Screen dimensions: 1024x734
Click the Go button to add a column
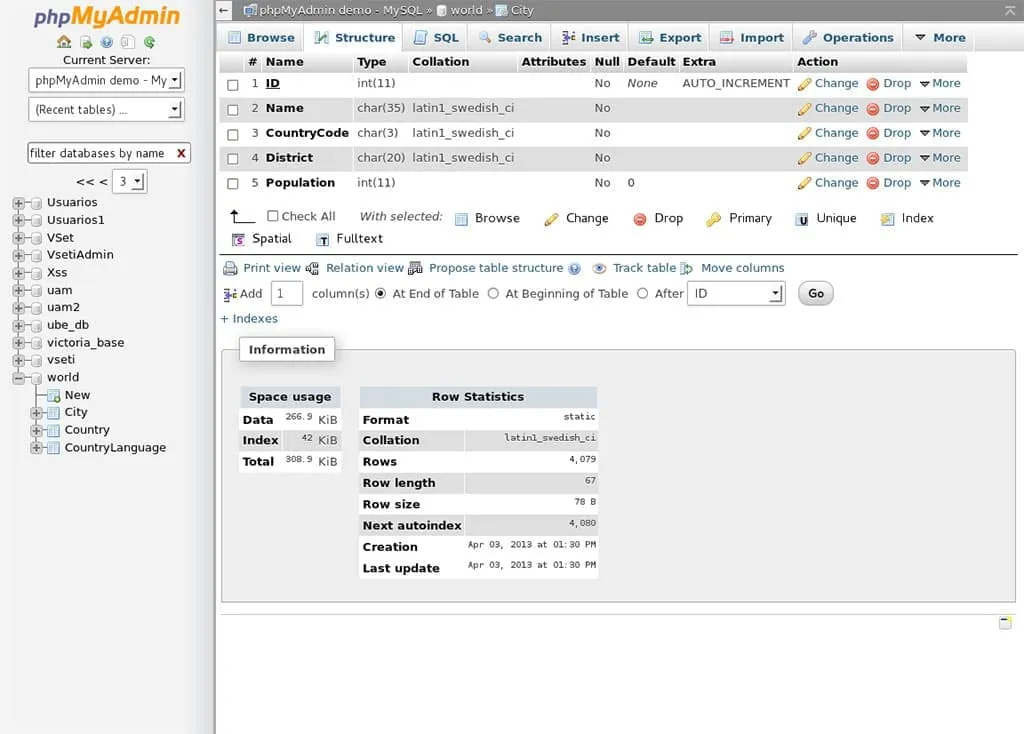(815, 293)
